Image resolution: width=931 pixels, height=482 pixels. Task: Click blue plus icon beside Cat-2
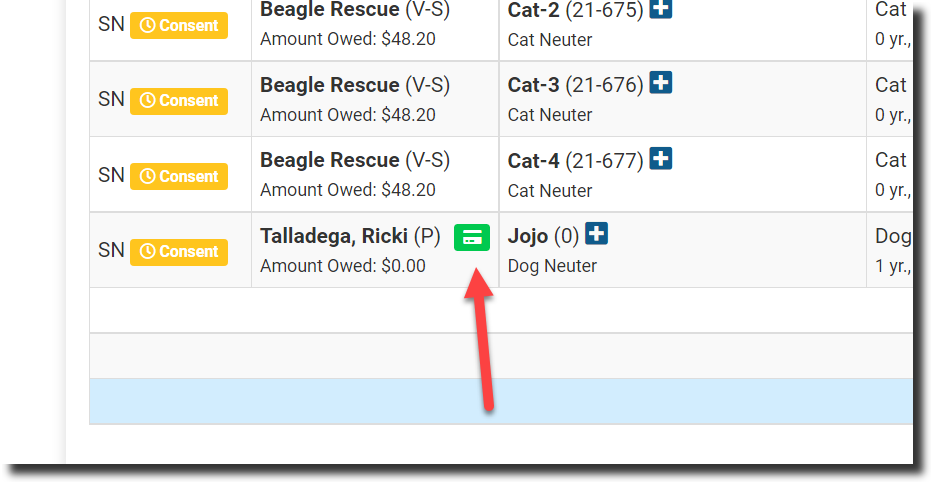[x=660, y=9]
